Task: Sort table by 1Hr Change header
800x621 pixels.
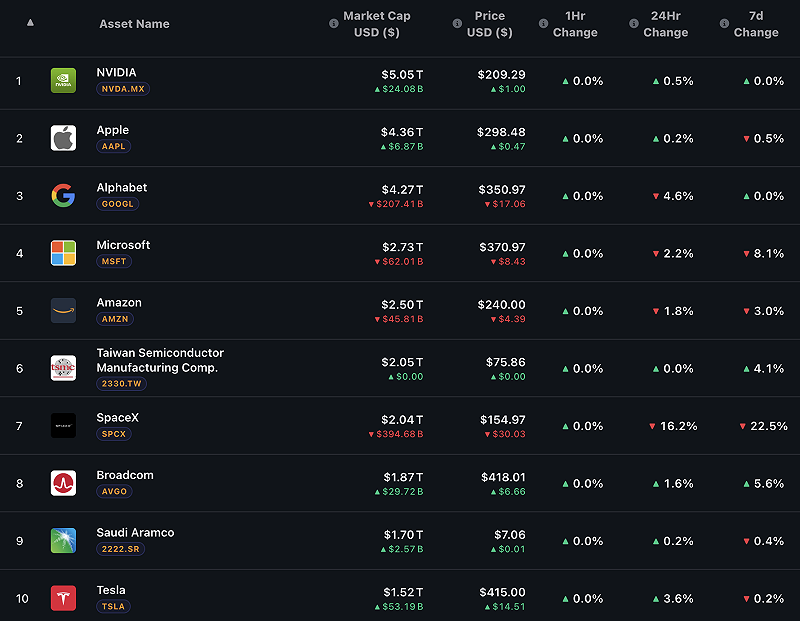Action: pyautogui.click(x=575, y=24)
